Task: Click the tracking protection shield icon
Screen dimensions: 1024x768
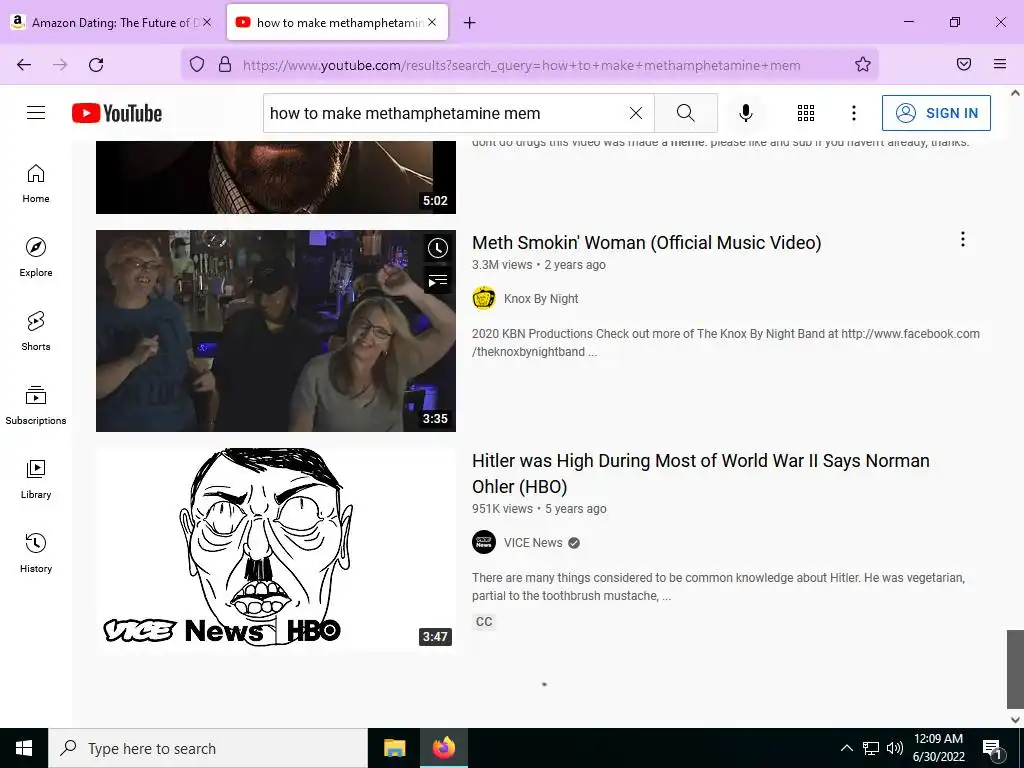Action: pos(197,65)
